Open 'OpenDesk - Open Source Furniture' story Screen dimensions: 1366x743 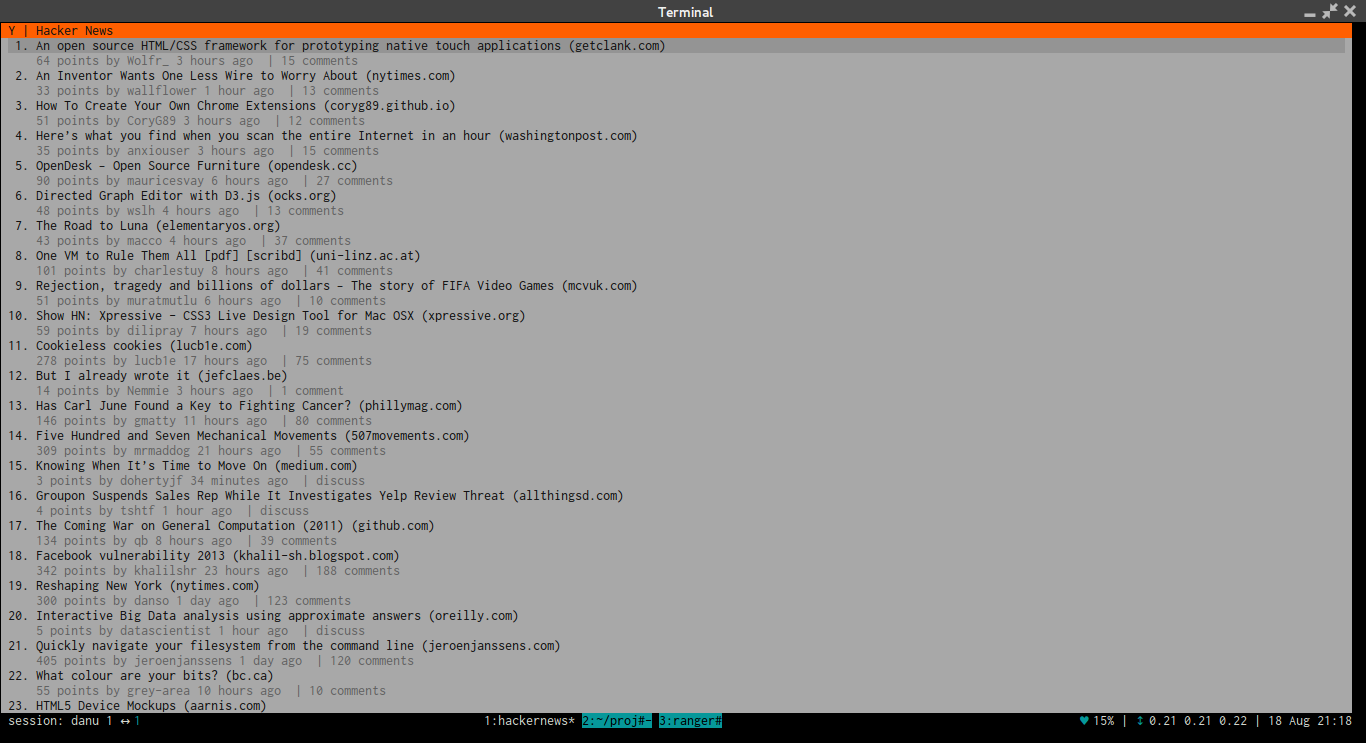point(196,166)
